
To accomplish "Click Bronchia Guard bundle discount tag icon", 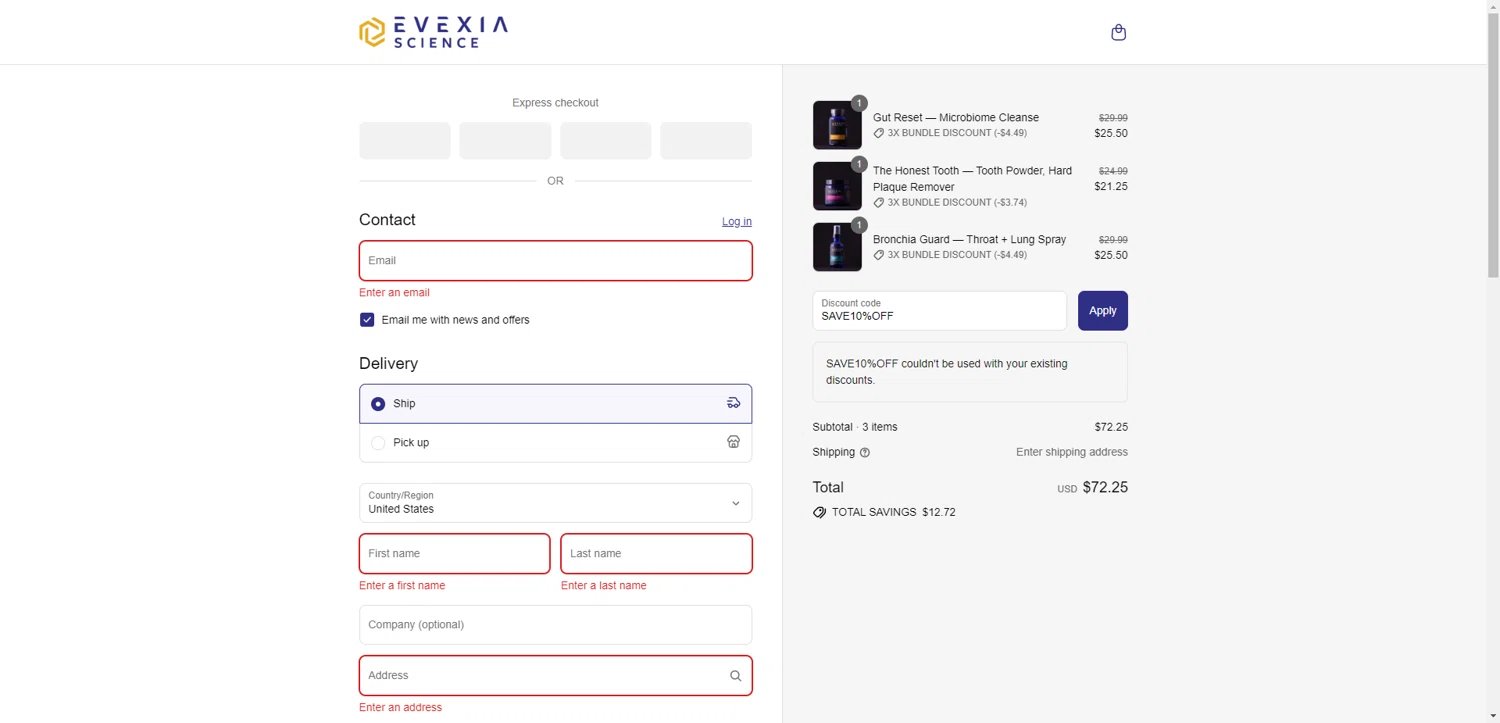I will pyautogui.click(x=879, y=255).
